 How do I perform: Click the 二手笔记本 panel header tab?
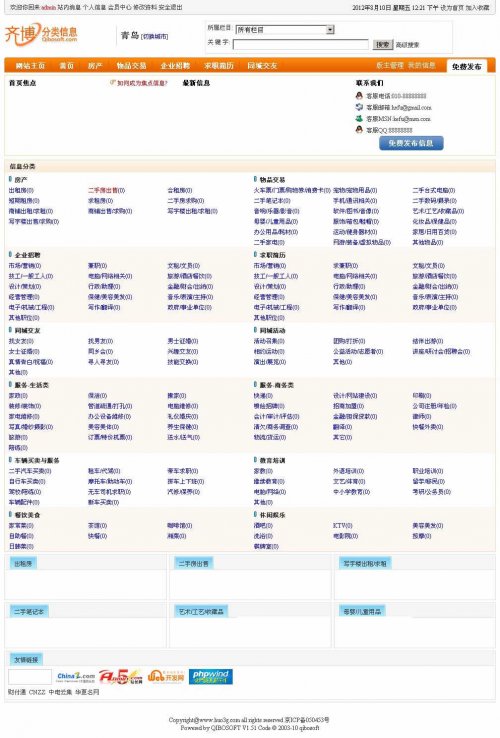pyautogui.click(x=29, y=612)
